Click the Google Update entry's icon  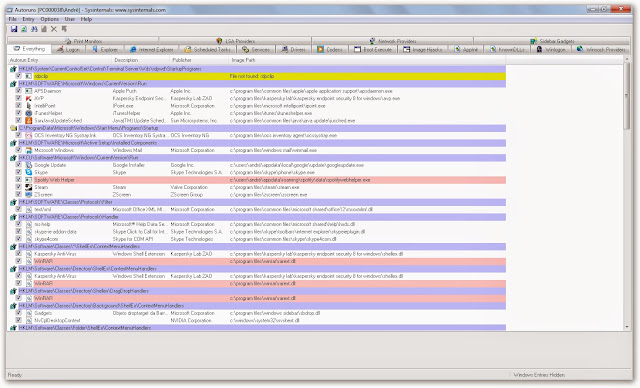pos(29,165)
